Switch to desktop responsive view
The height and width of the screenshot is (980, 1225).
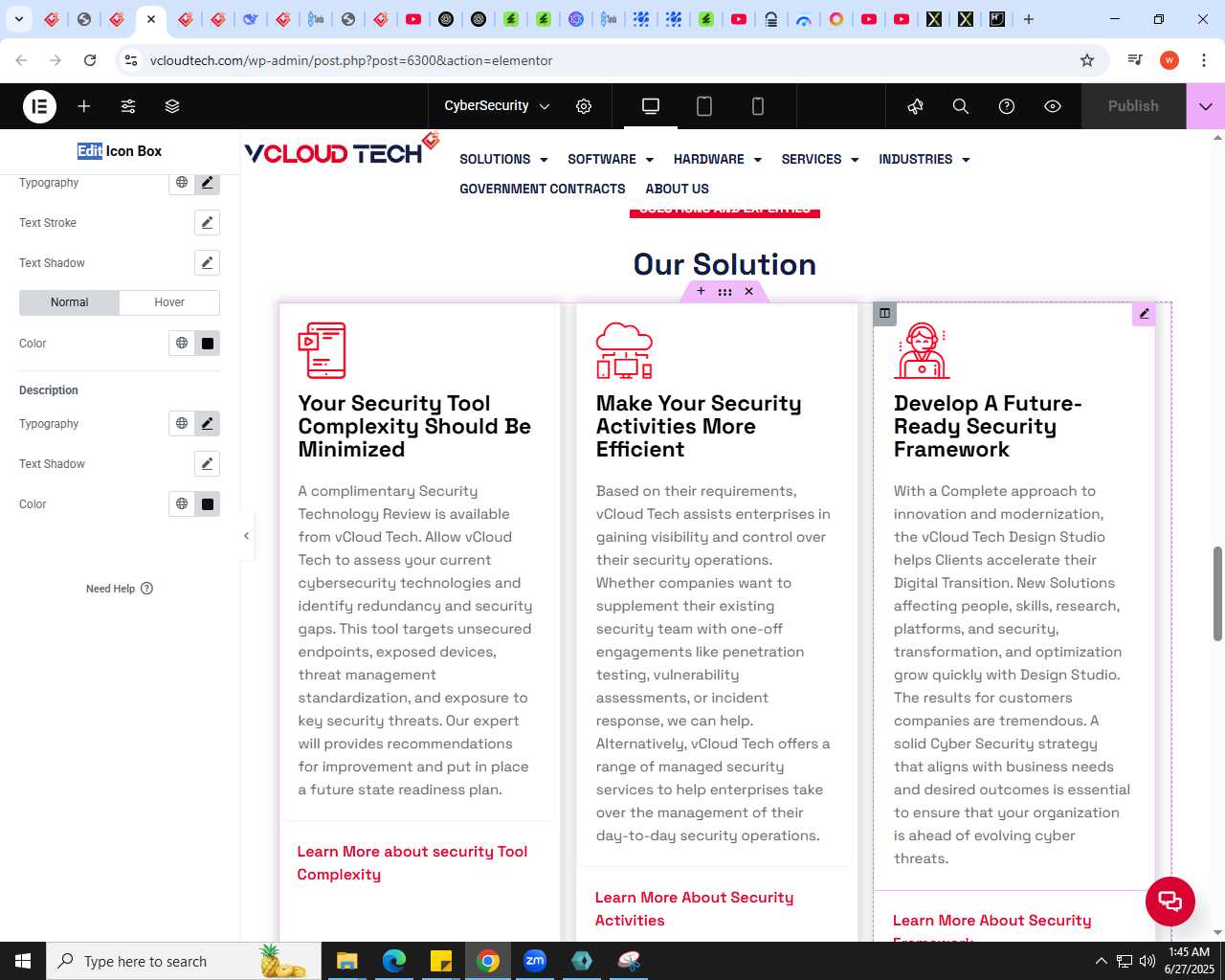coord(651,106)
